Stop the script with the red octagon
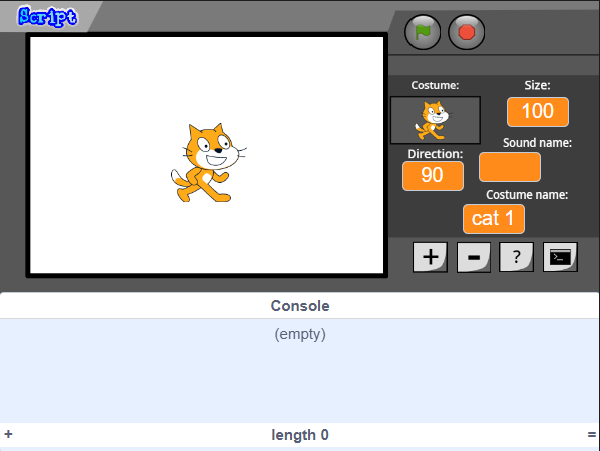The width and height of the screenshot is (600, 451). 466,32
